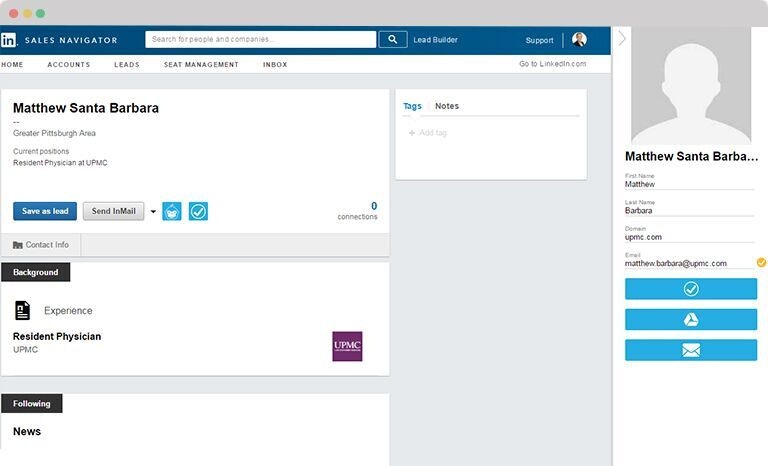The height and width of the screenshot is (466, 768).
Task: Switch to the Notes tab
Action: [x=447, y=106]
